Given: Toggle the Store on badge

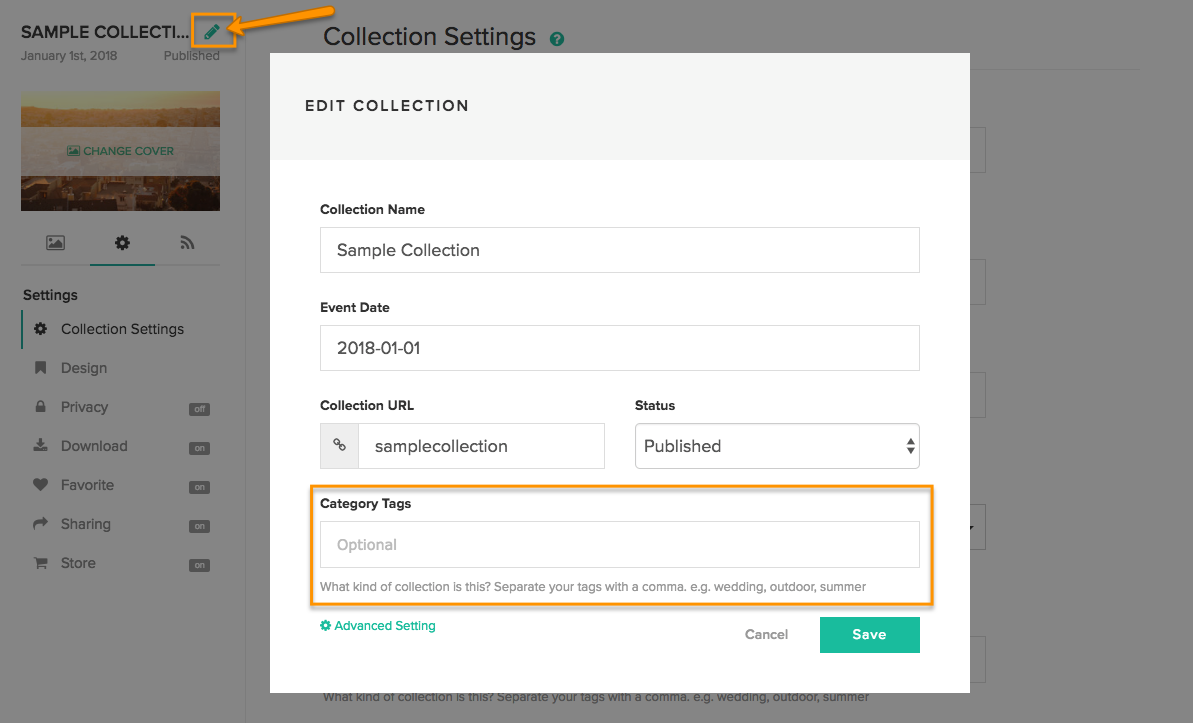Looking at the screenshot, I should pos(199,565).
